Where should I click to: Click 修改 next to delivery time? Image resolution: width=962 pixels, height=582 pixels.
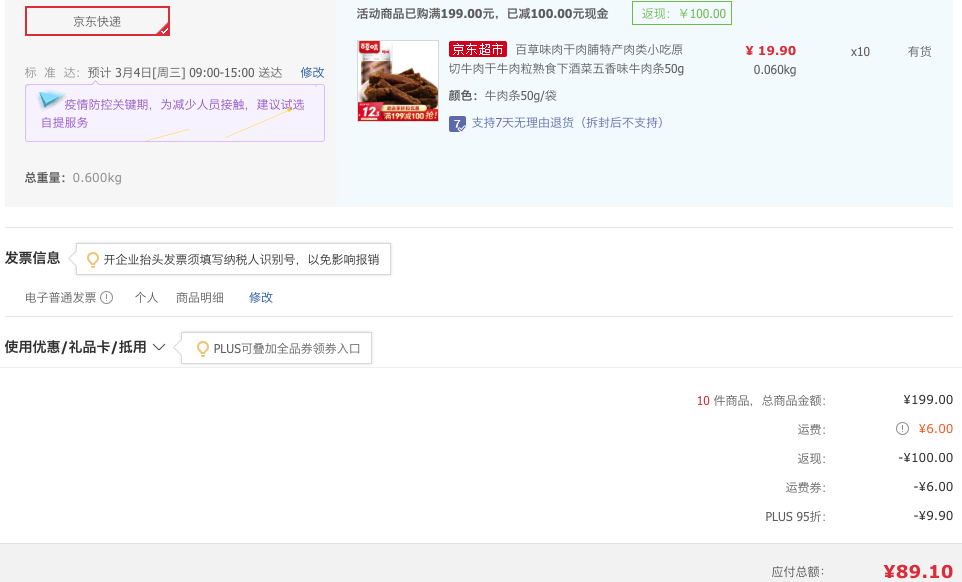click(x=312, y=73)
